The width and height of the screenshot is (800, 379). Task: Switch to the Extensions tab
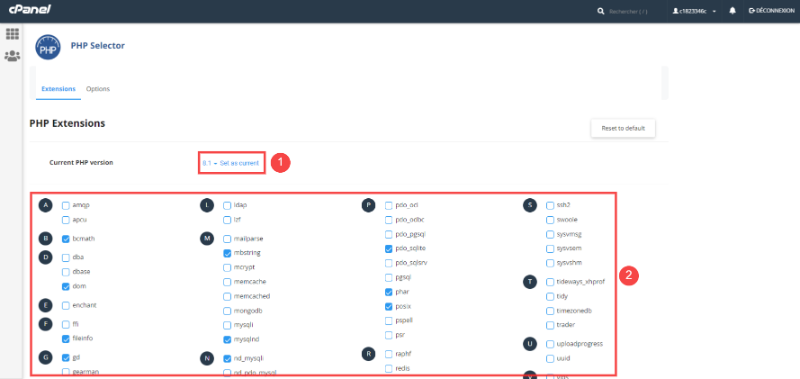tap(58, 89)
